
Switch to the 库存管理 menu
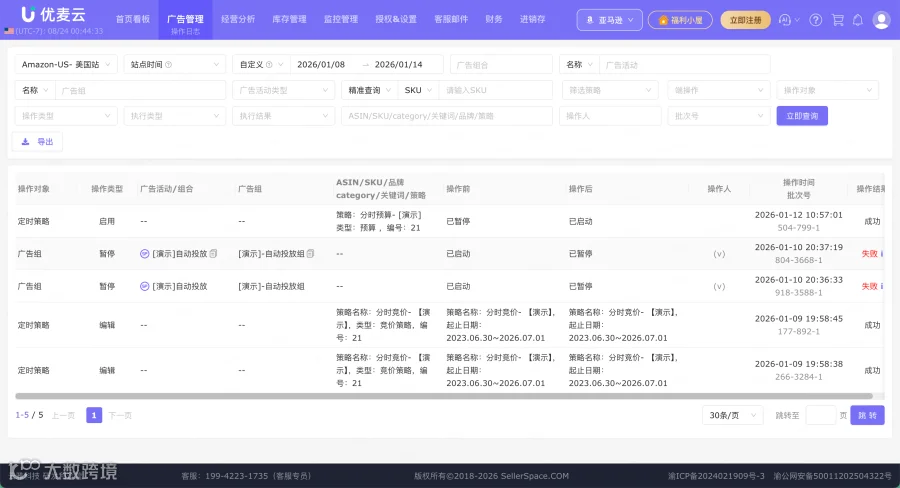tap(289, 19)
